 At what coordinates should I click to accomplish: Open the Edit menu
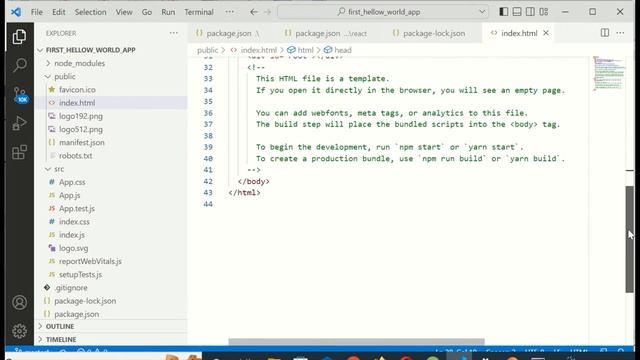point(59,12)
